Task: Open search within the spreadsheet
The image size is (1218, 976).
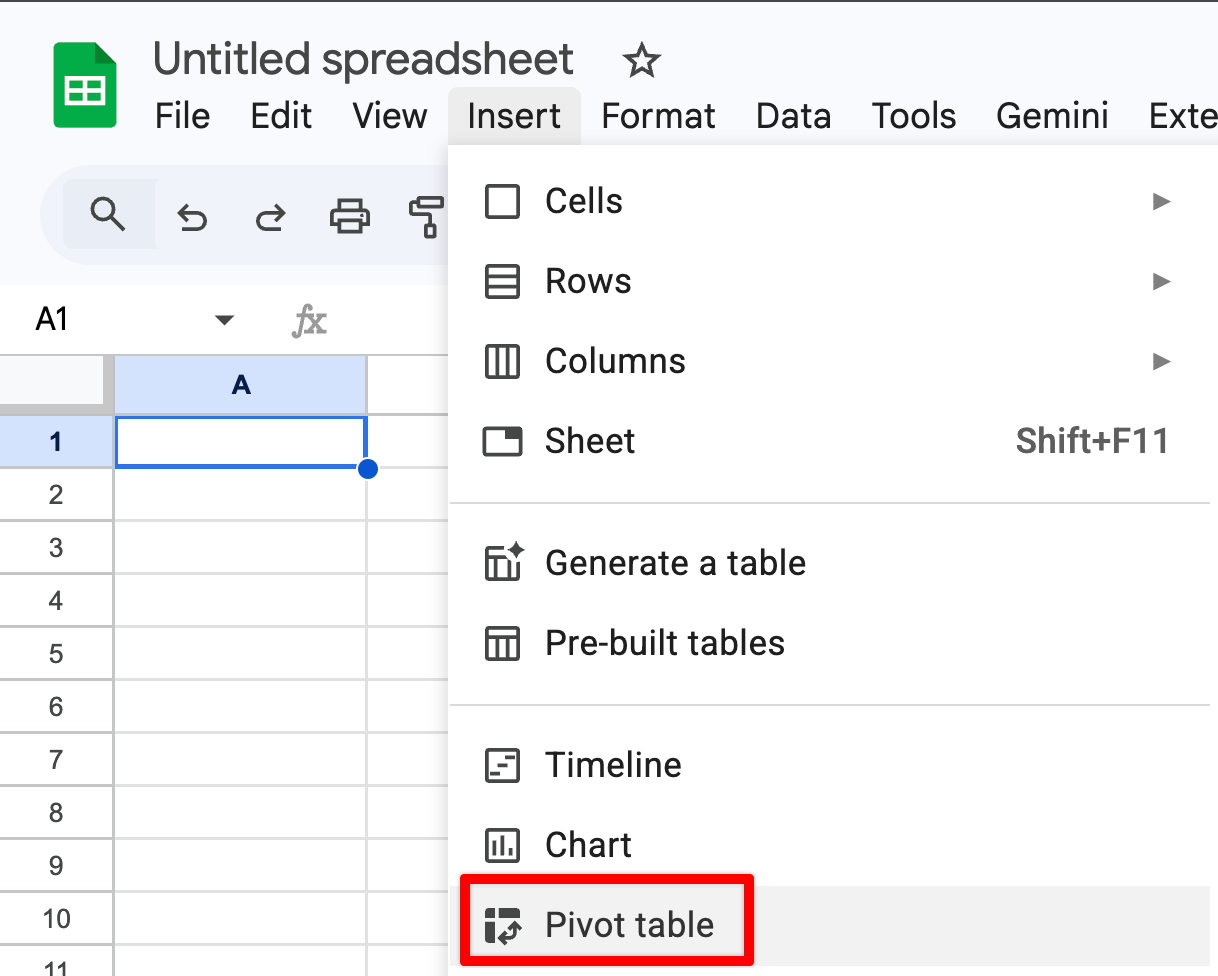Action: (x=109, y=216)
